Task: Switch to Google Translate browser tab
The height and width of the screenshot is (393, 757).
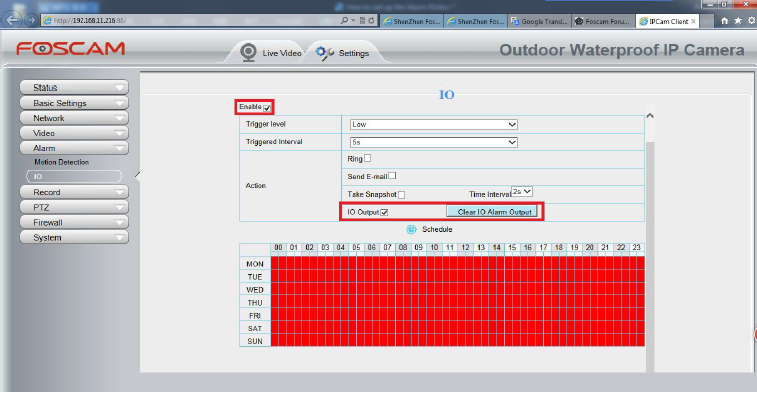Action: [x=539, y=21]
